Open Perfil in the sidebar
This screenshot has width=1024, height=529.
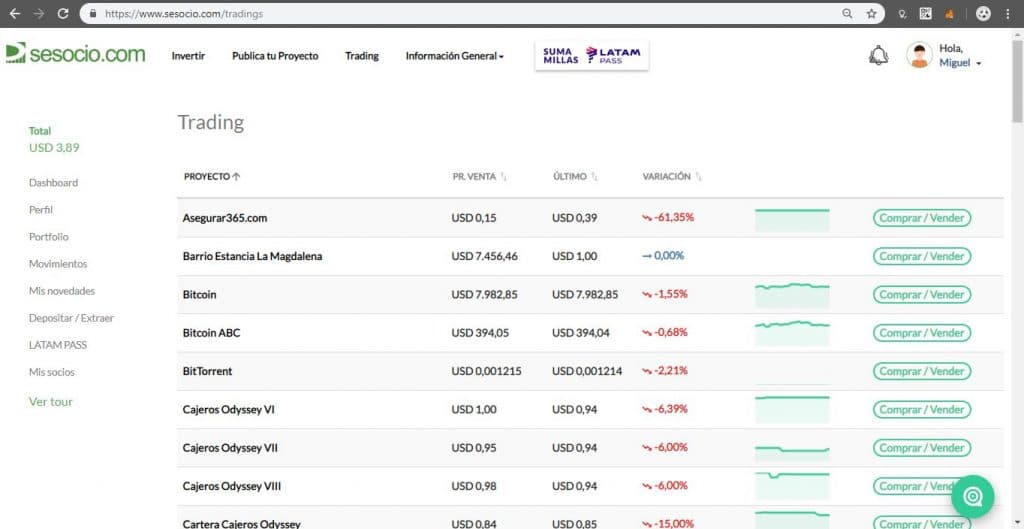(x=40, y=210)
